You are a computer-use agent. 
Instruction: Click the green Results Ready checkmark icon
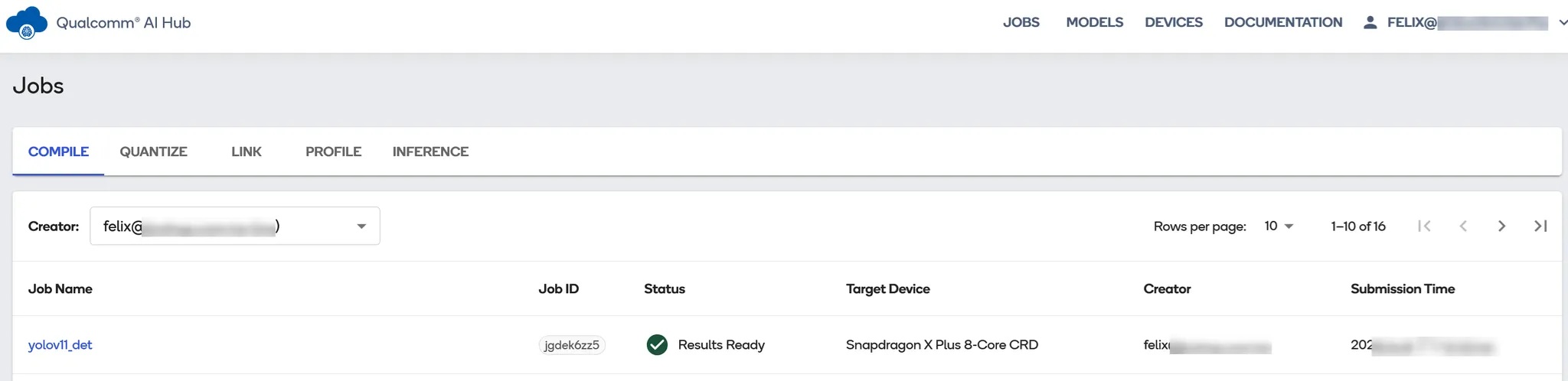(657, 345)
